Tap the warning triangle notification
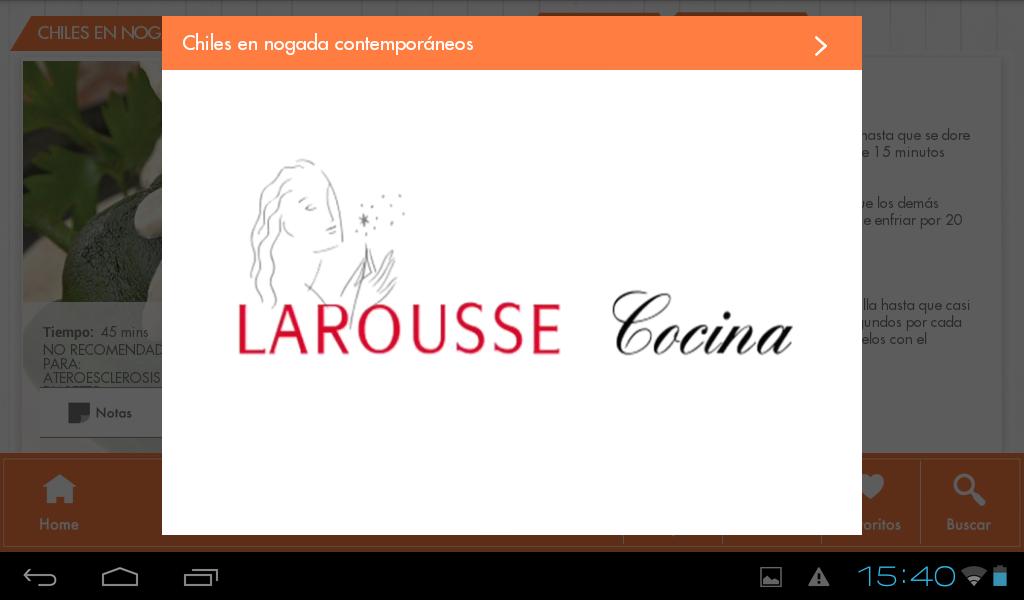Image resolution: width=1024 pixels, height=600 pixels. click(x=818, y=577)
